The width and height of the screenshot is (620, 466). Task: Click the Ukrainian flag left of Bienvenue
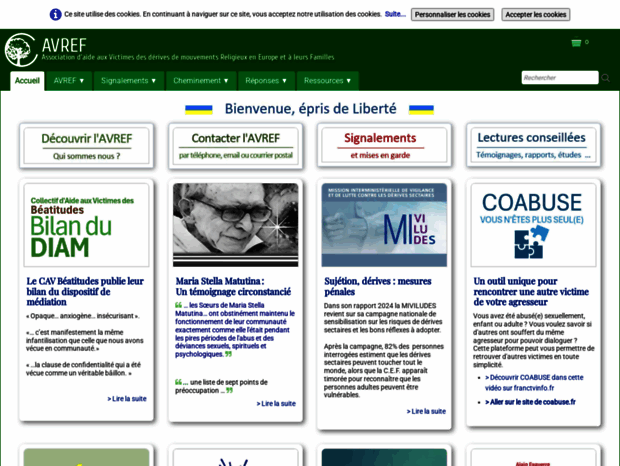(199, 109)
